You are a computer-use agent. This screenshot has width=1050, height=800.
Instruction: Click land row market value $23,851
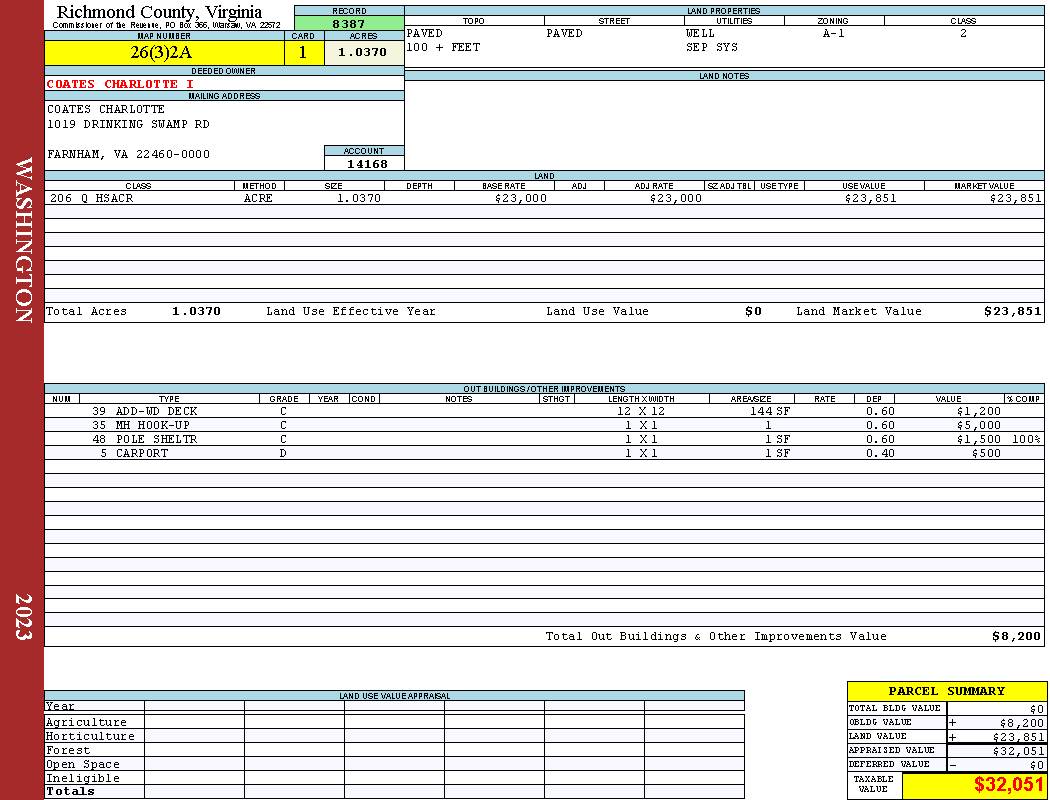point(1016,198)
